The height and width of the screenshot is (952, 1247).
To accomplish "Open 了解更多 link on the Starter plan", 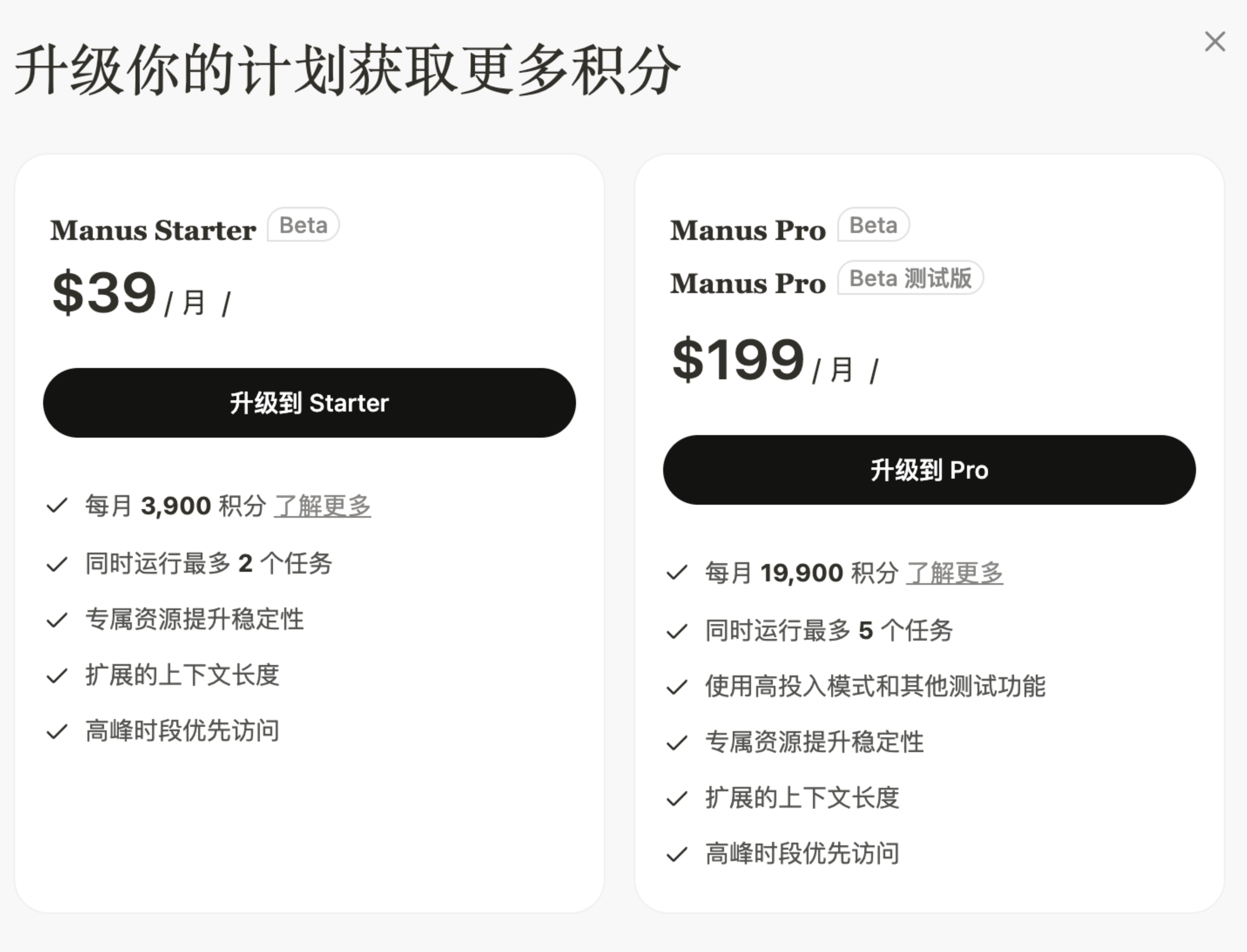I will (324, 506).
